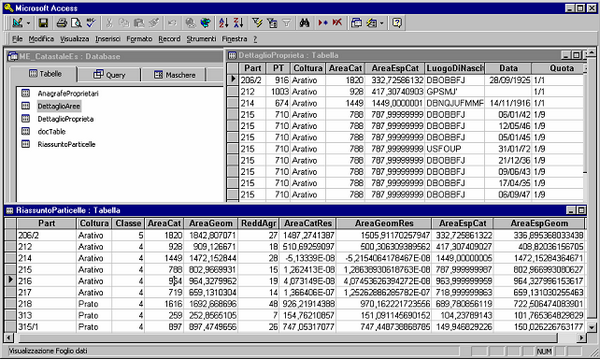Click the PT column header
The image size is (600, 360).
(x=278, y=68)
